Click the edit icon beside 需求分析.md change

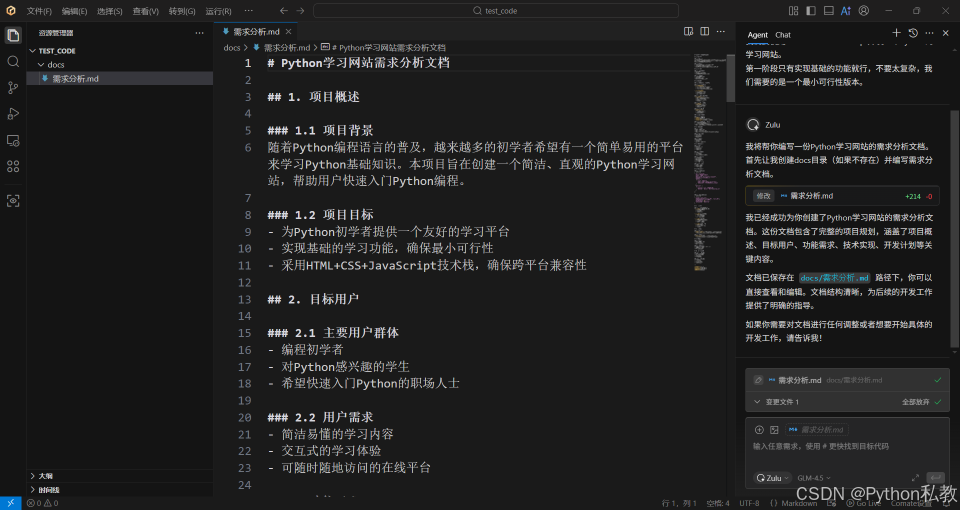click(x=758, y=380)
